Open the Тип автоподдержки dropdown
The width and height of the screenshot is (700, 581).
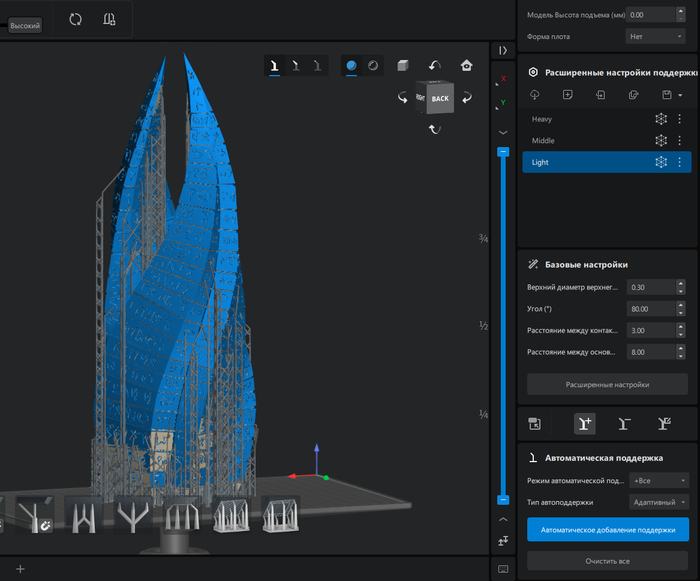tap(658, 502)
